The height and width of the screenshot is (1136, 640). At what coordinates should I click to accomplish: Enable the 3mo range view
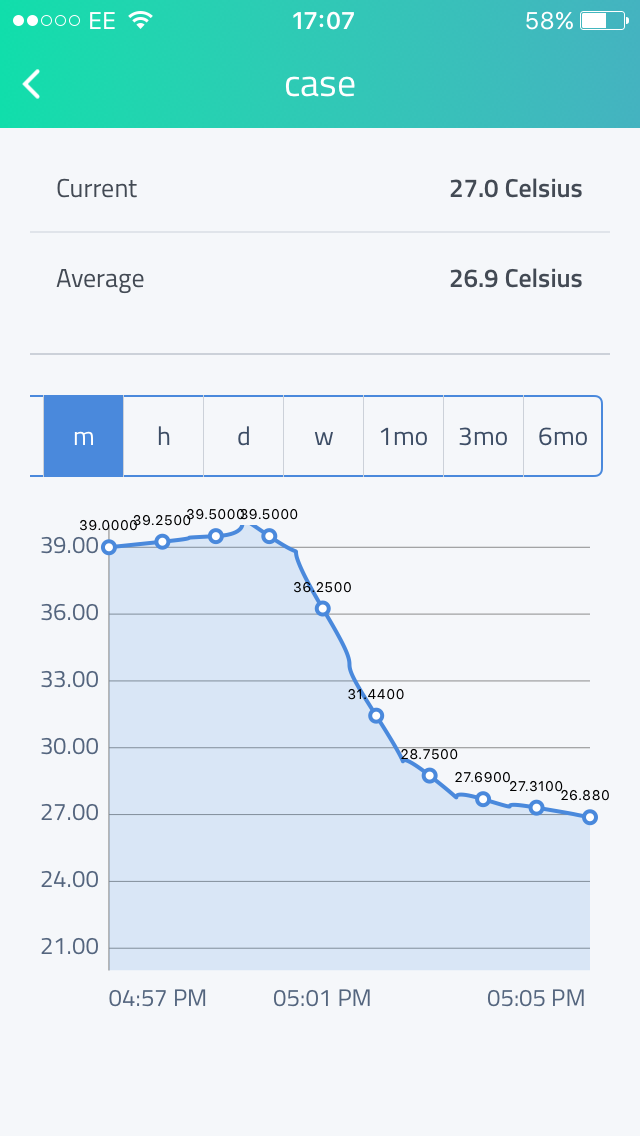click(483, 436)
